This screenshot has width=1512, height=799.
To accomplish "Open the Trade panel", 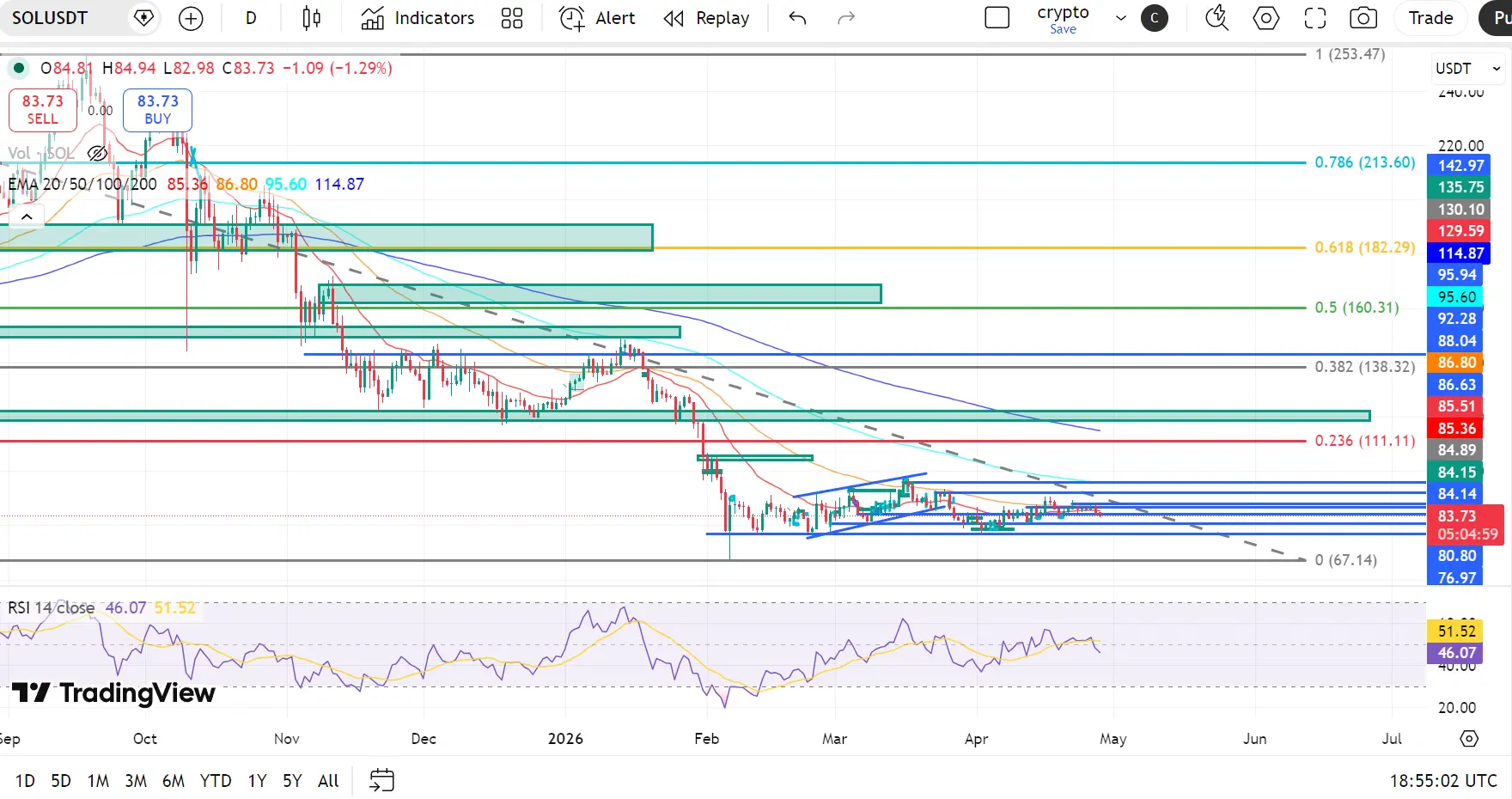I will click(x=1431, y=18).
